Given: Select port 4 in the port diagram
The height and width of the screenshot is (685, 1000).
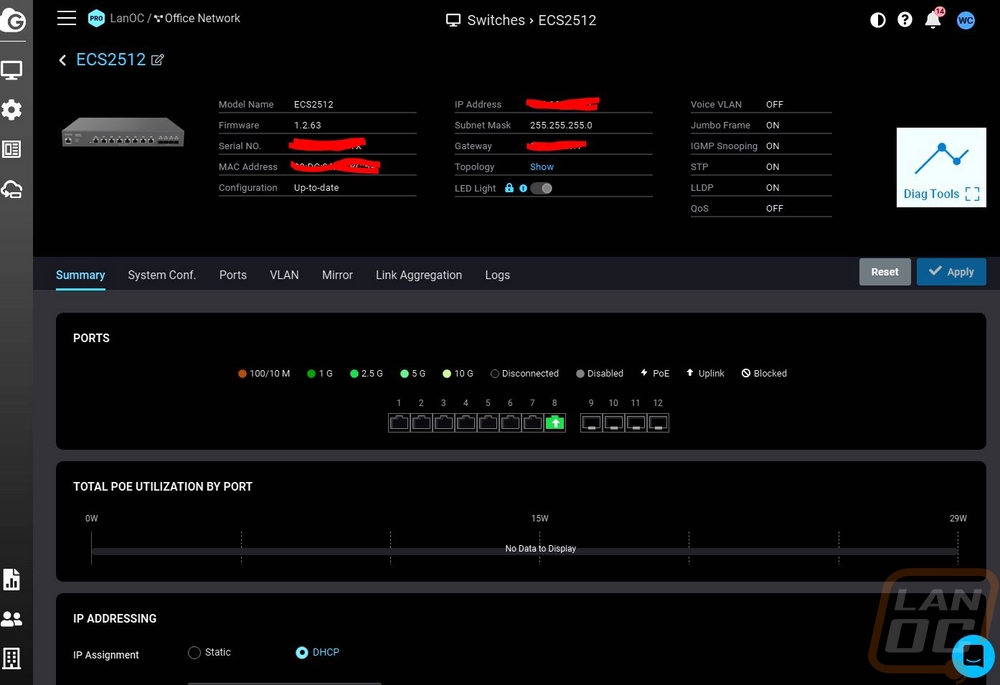Looking at the screenshot, I should click(466, 423).
